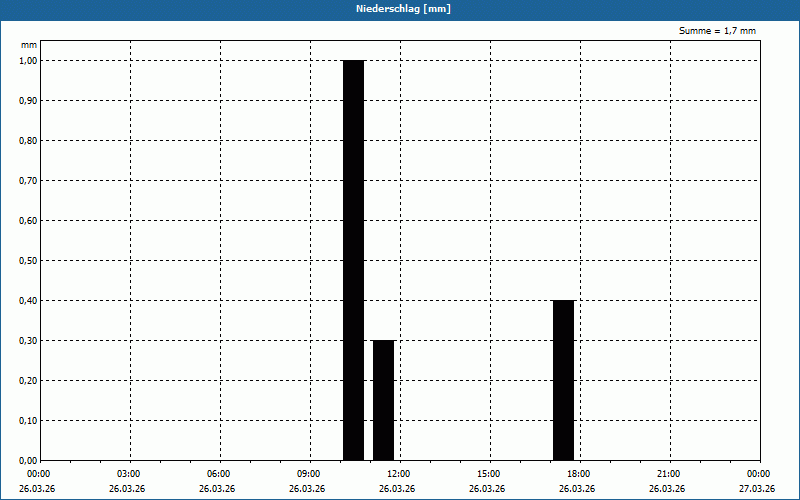Click the 0,80 y-axis value
The width and height of the screenshot is (800, 500).
point(28,141)
